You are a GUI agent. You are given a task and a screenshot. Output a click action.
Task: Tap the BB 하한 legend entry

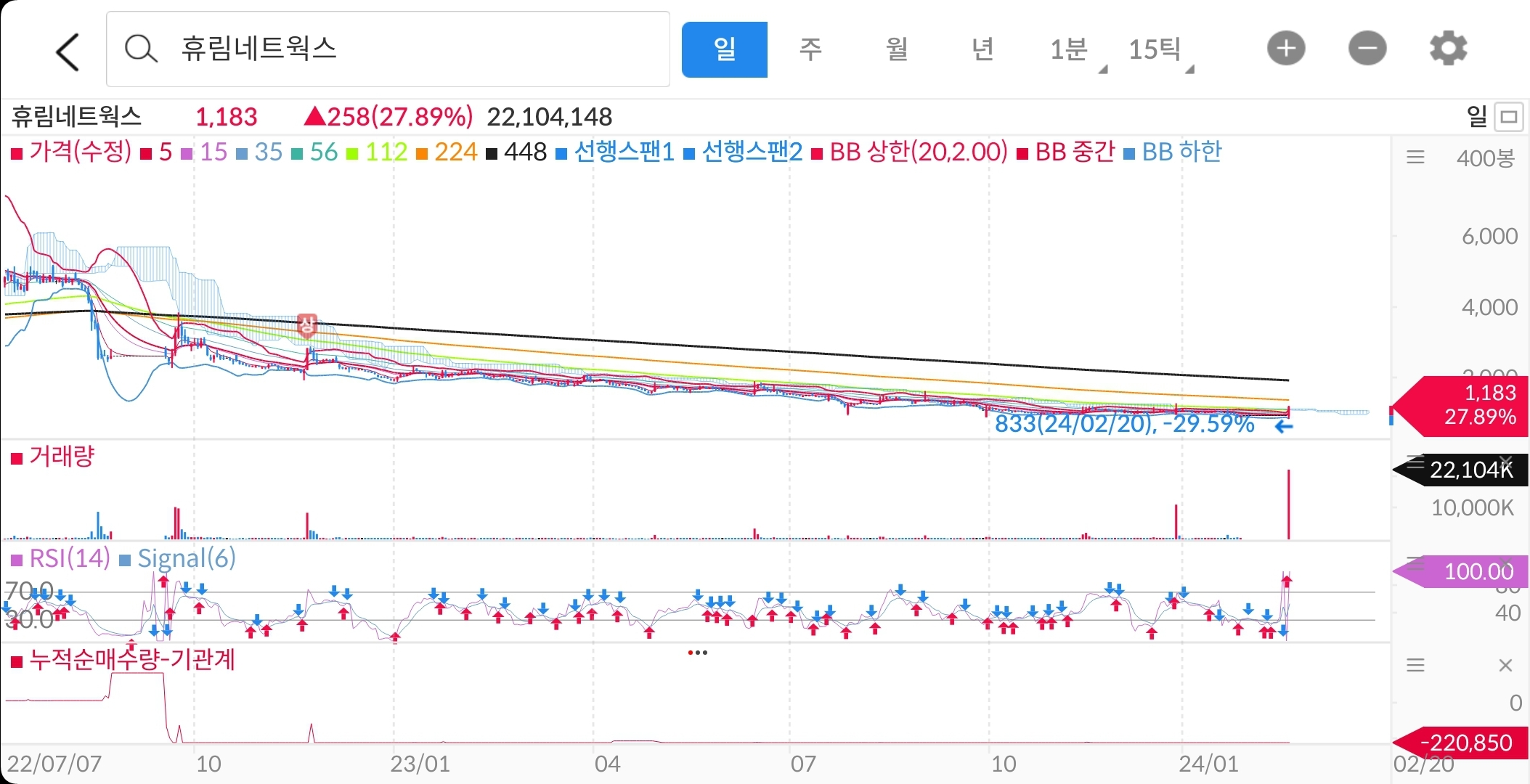1173,152
